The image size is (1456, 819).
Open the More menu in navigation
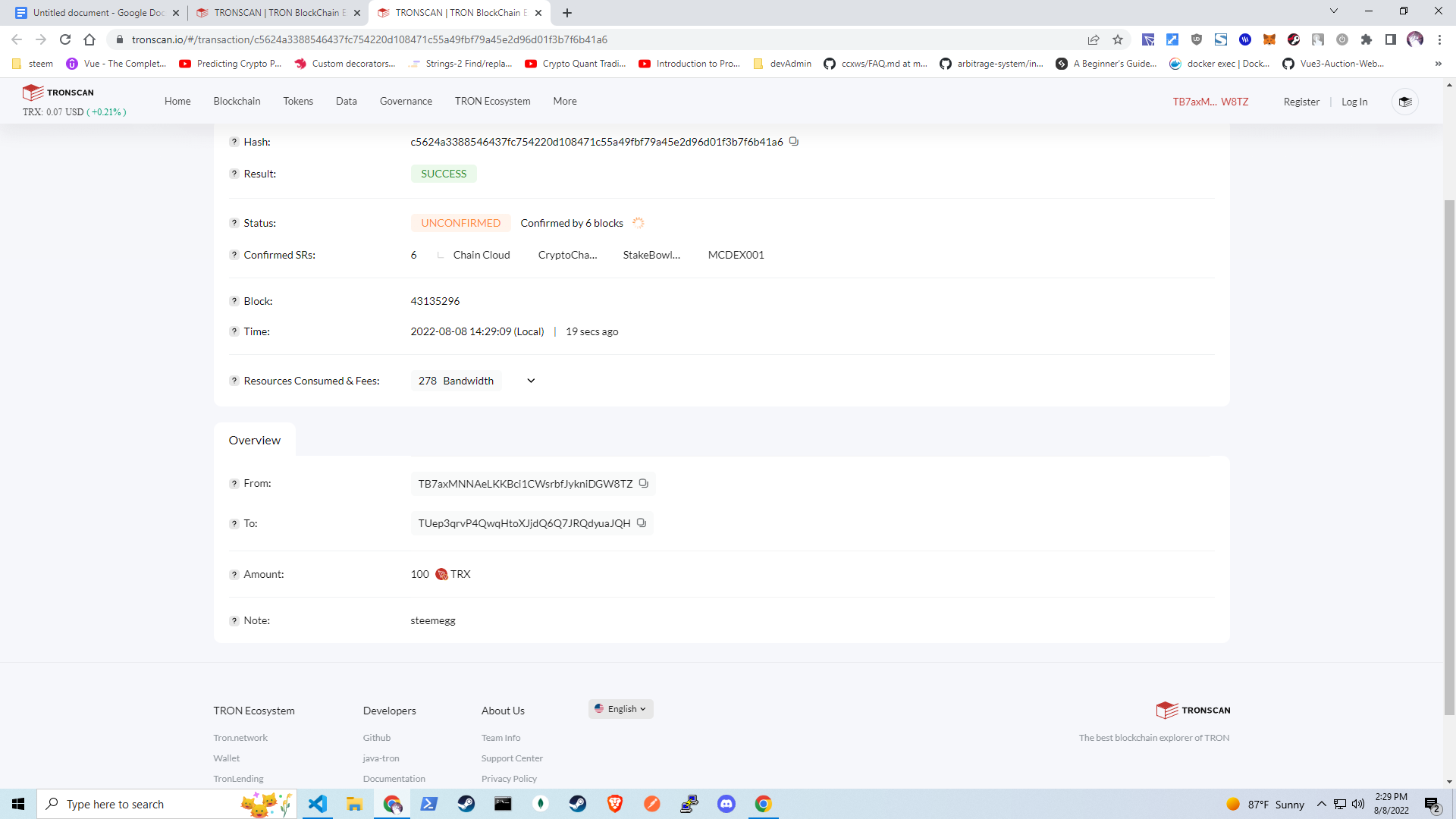[x=564, y=101]
